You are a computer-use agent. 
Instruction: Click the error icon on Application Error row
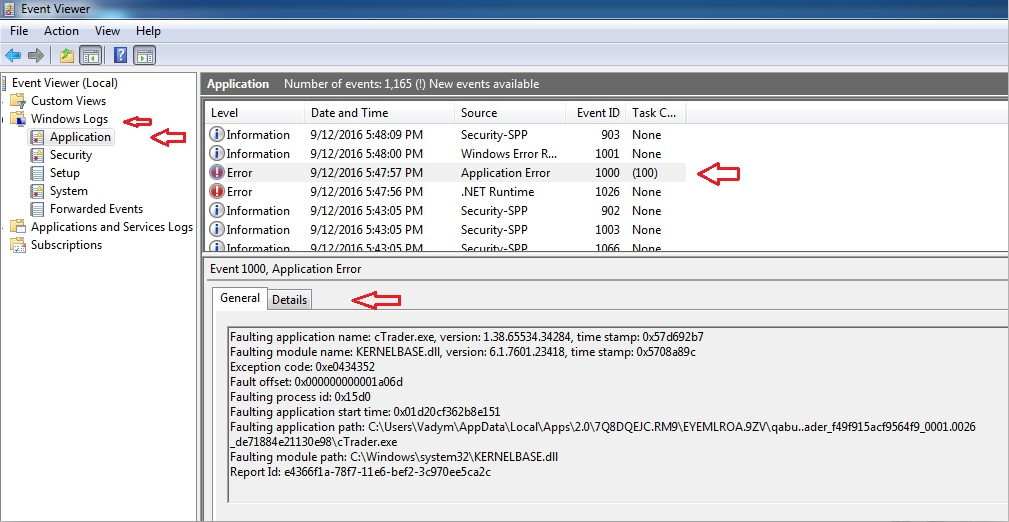point(217,173)
